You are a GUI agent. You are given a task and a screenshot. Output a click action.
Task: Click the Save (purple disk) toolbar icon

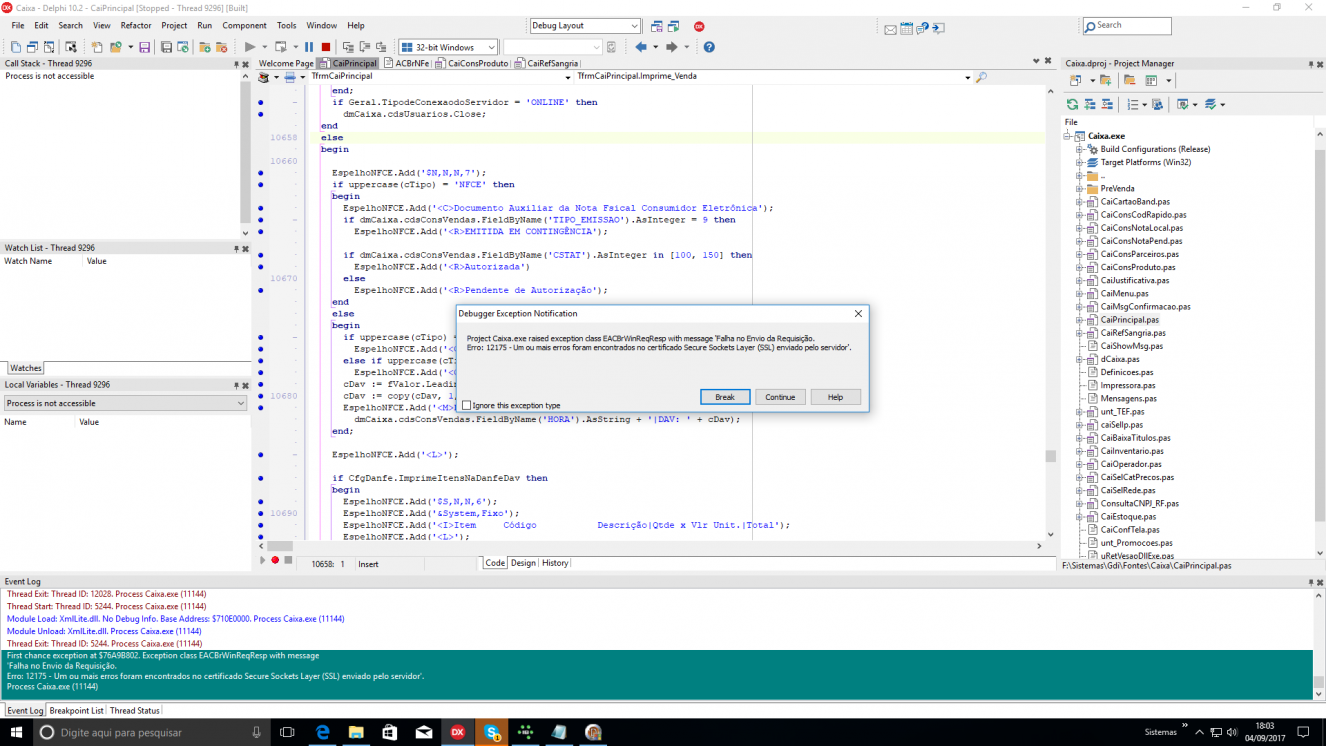click(x=144, y=47)
